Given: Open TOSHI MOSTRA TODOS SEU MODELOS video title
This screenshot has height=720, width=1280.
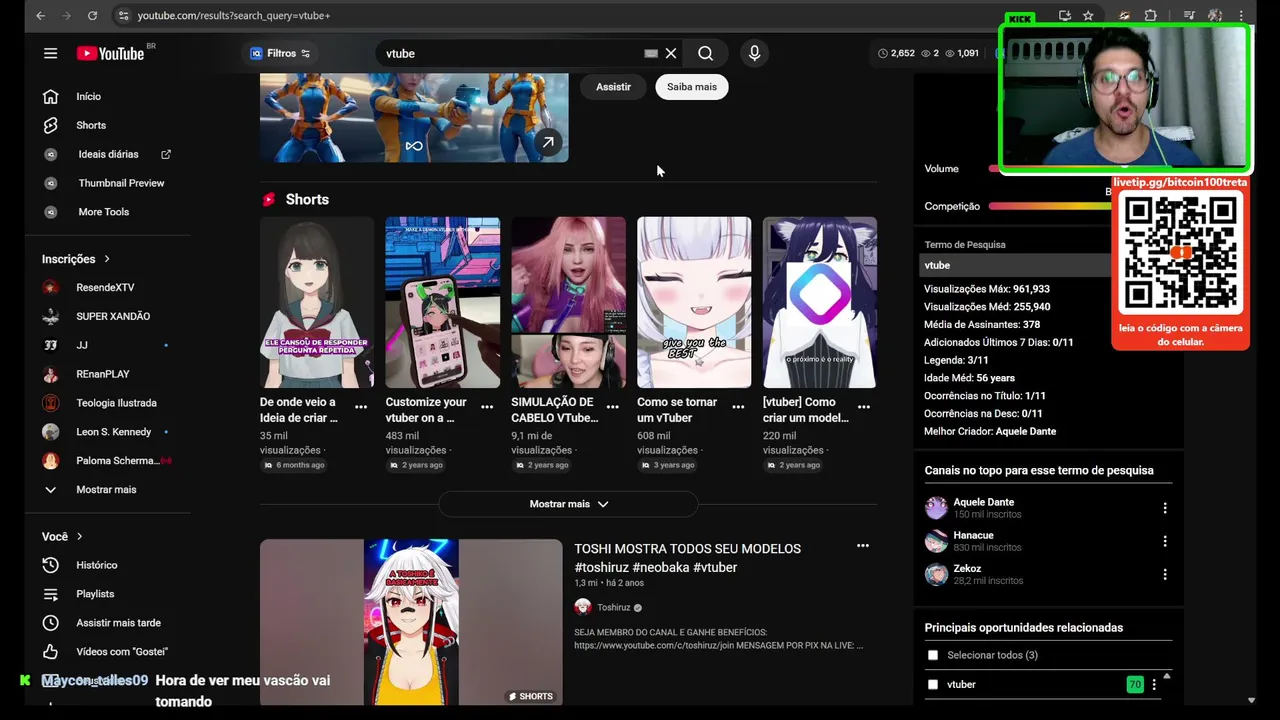Looking at the screenshot, I should 687,558.
